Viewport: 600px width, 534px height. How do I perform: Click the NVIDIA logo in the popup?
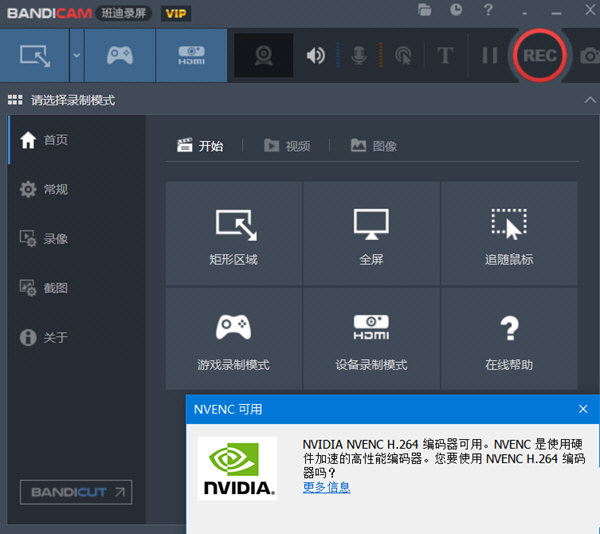pyautogui.click(x=237, y=469)
